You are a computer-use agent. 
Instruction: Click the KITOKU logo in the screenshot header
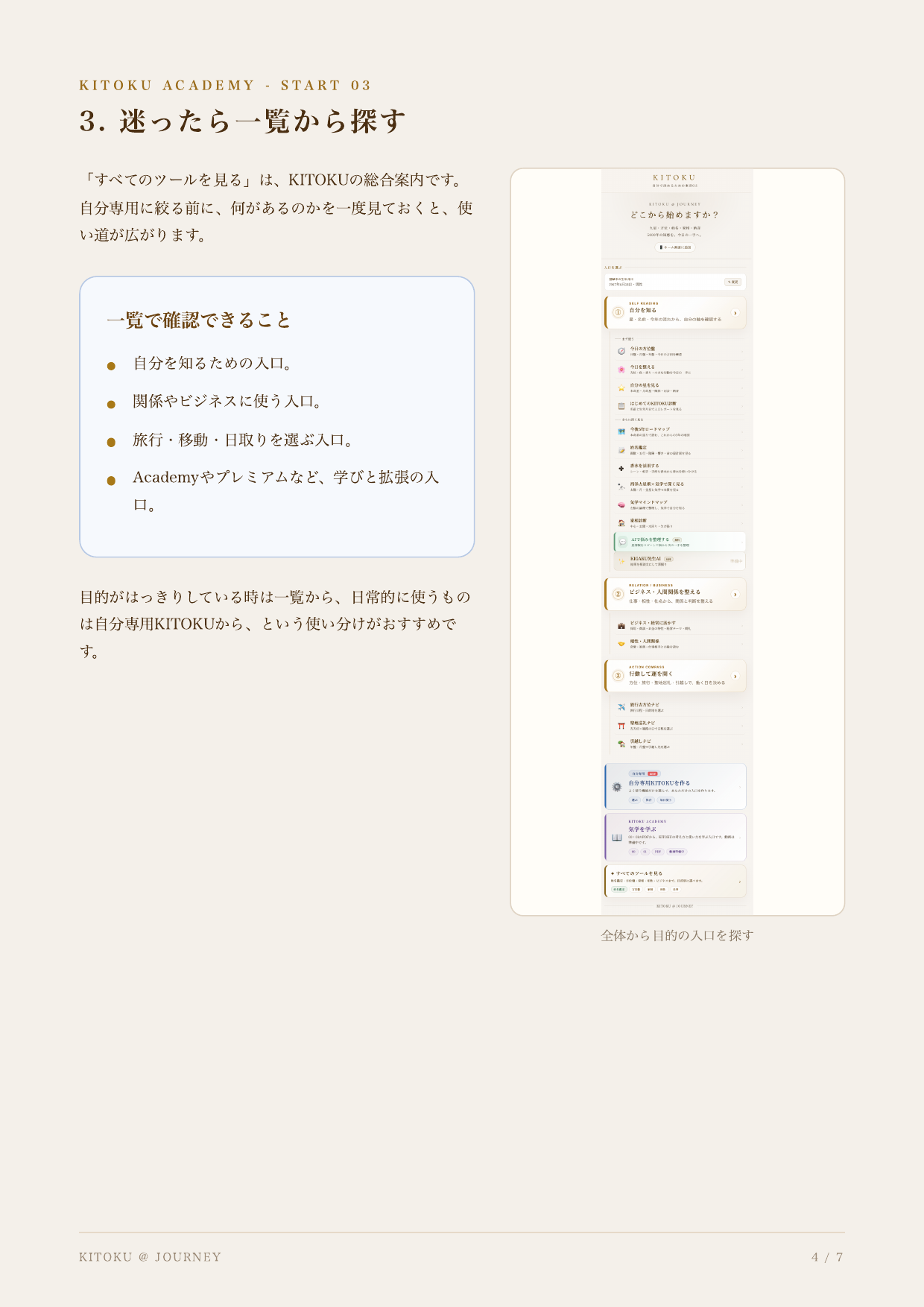[x=674, y=178]
